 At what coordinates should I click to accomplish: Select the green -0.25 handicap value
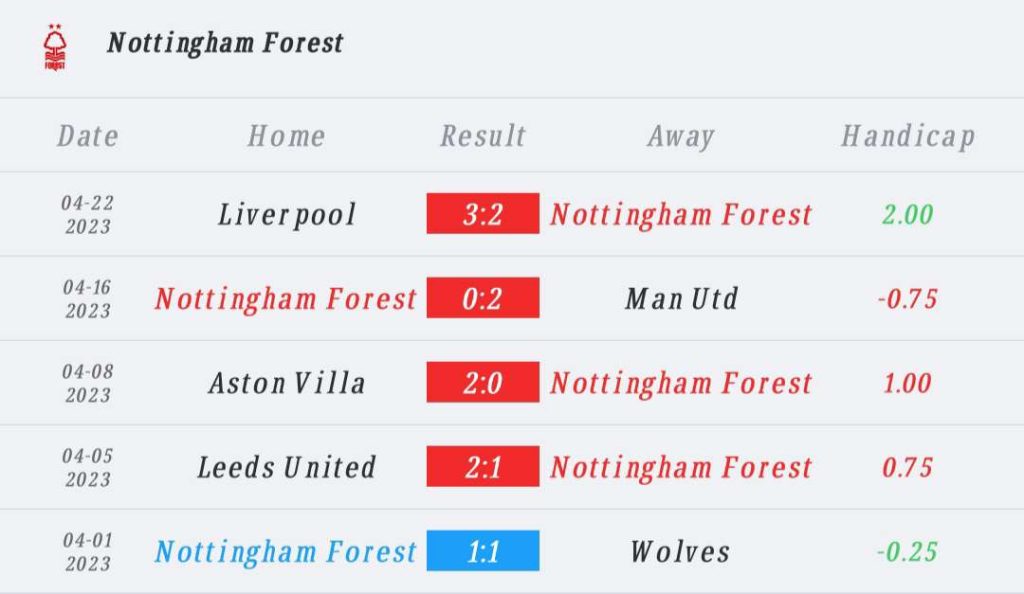[x=908, y=552]
